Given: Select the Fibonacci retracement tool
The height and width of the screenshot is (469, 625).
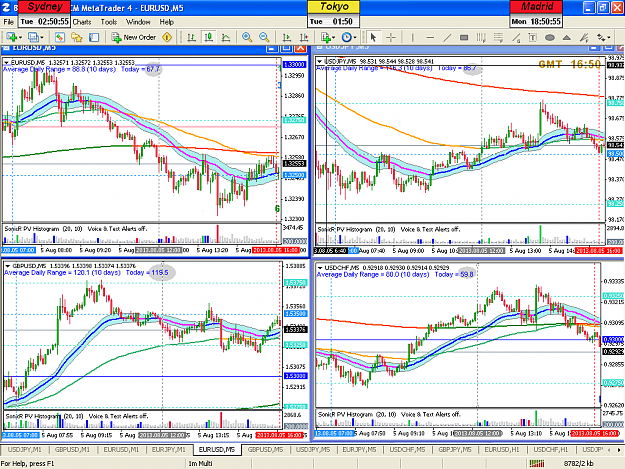Looking at the screenshot, I should point(498,37).
